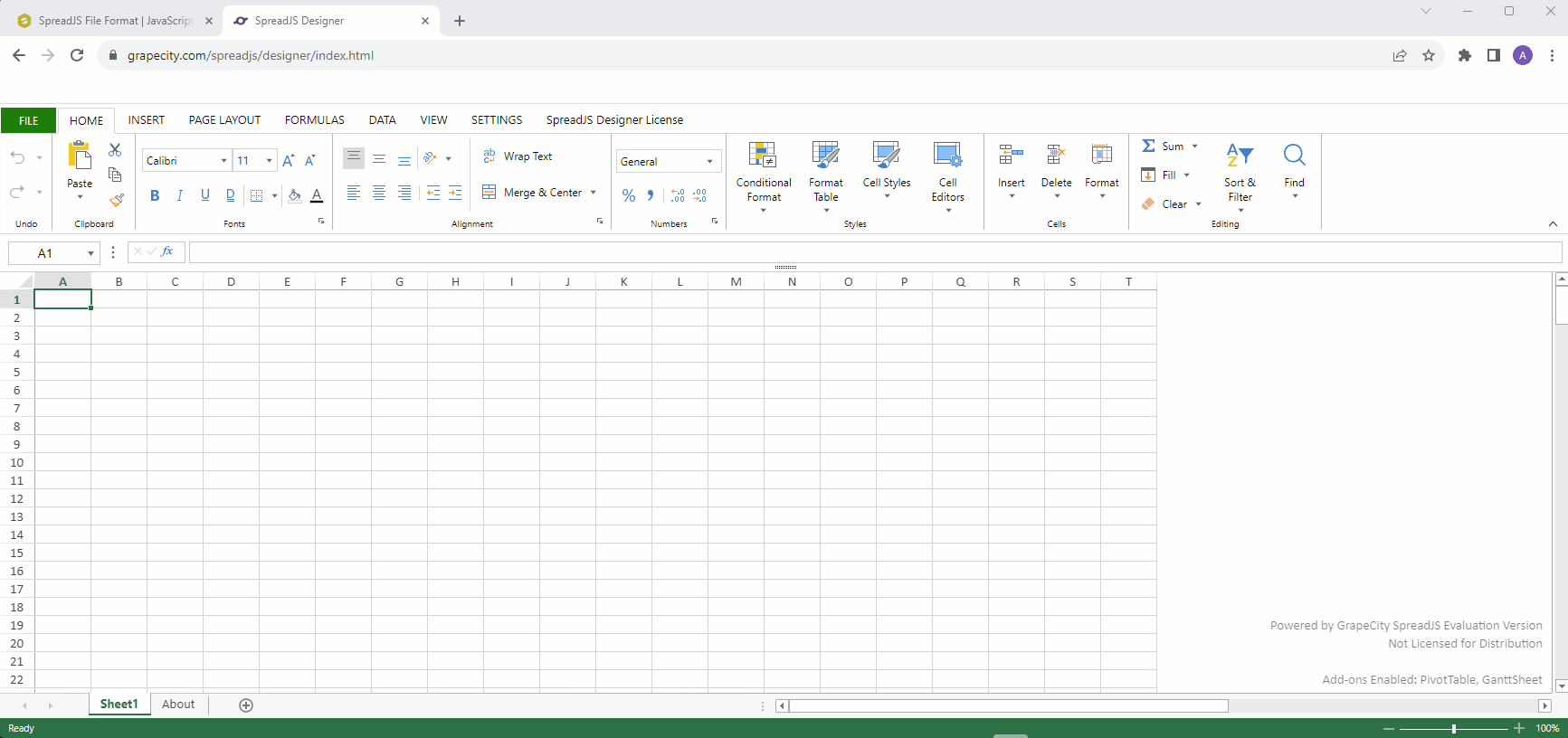Switch to the About sheet tab

point(178,705)
